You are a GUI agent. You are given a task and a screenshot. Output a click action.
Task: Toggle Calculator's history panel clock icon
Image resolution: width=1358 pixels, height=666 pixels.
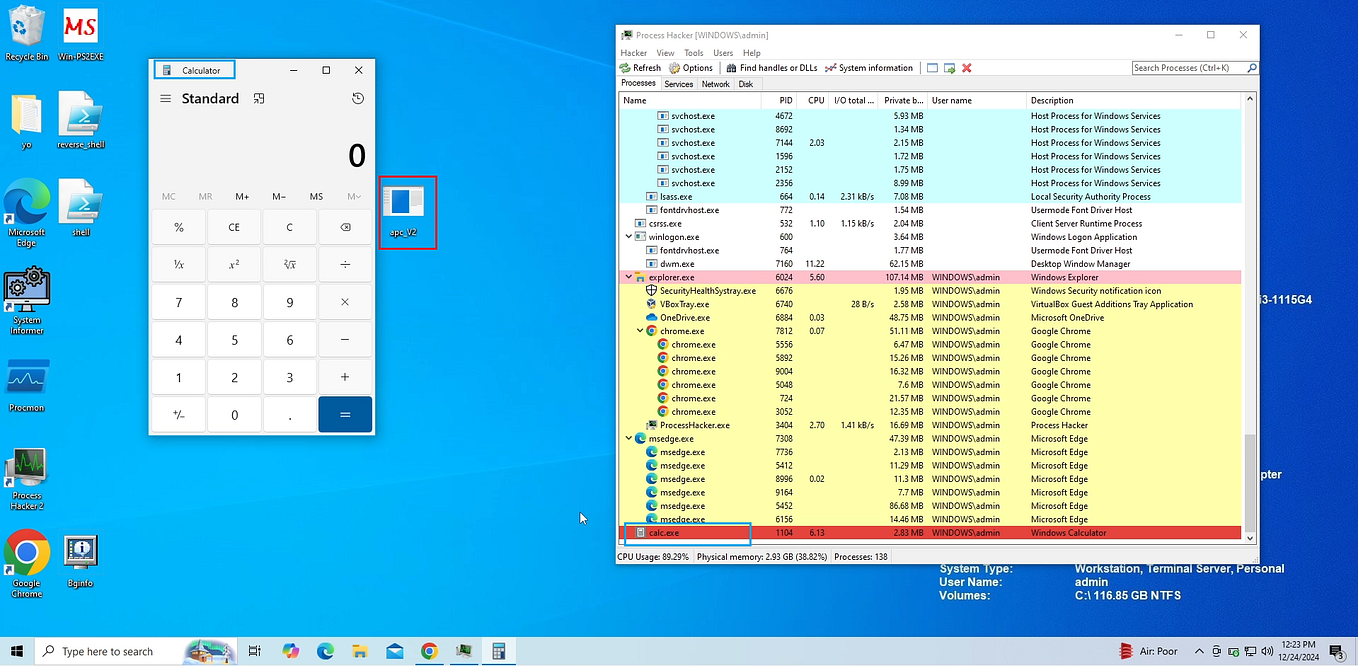point(357,98)
